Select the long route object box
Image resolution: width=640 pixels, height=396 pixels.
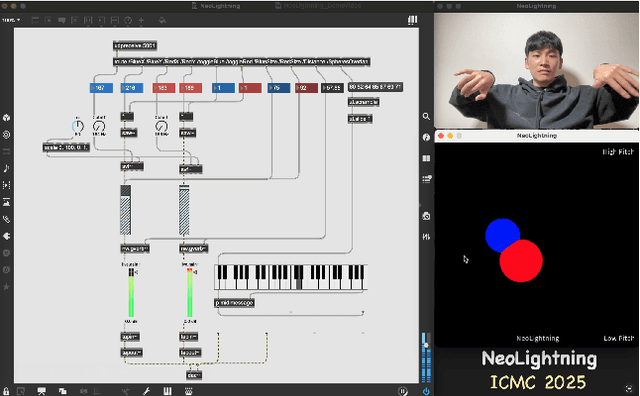242,62
